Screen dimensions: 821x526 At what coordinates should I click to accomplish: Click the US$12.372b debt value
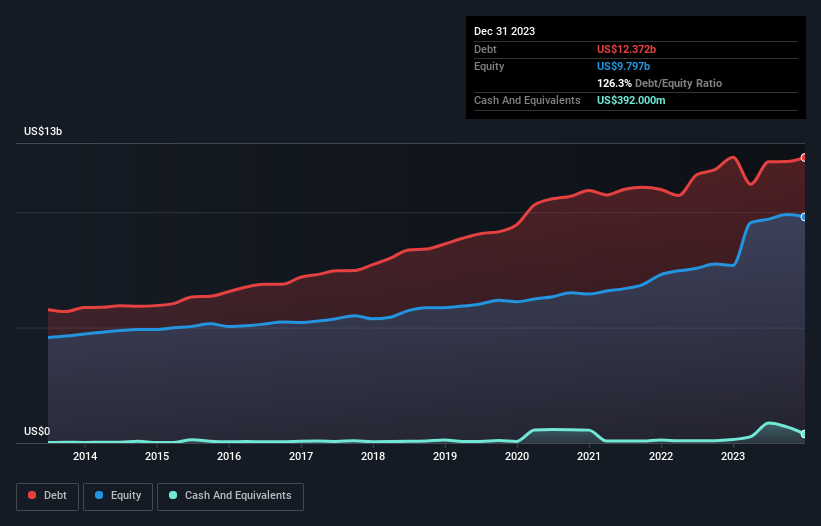click(626, 49)
